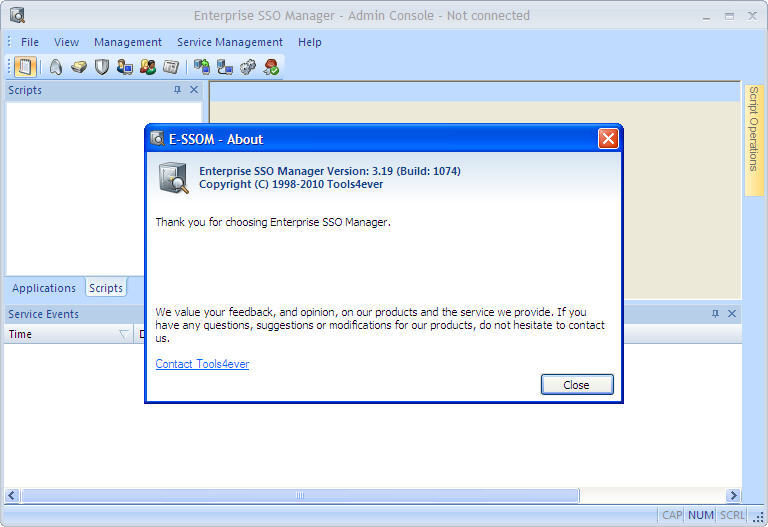Pin the Scripts panel with pushpin icon
The width and height of the screenshot is (768, 527).
coord(177,90)
